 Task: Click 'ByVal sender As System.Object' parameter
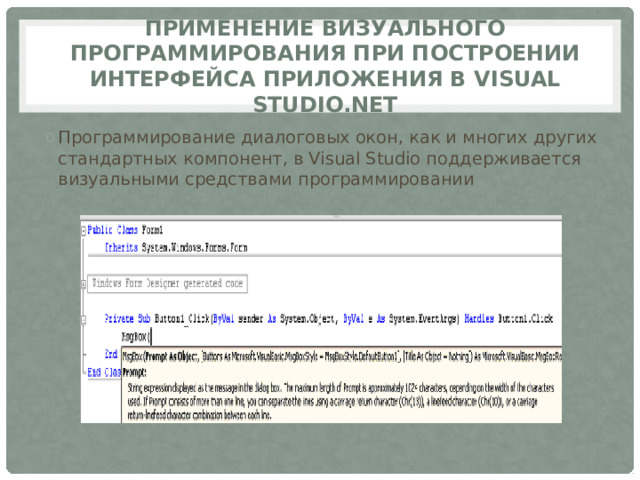click(x=275, y=318)
